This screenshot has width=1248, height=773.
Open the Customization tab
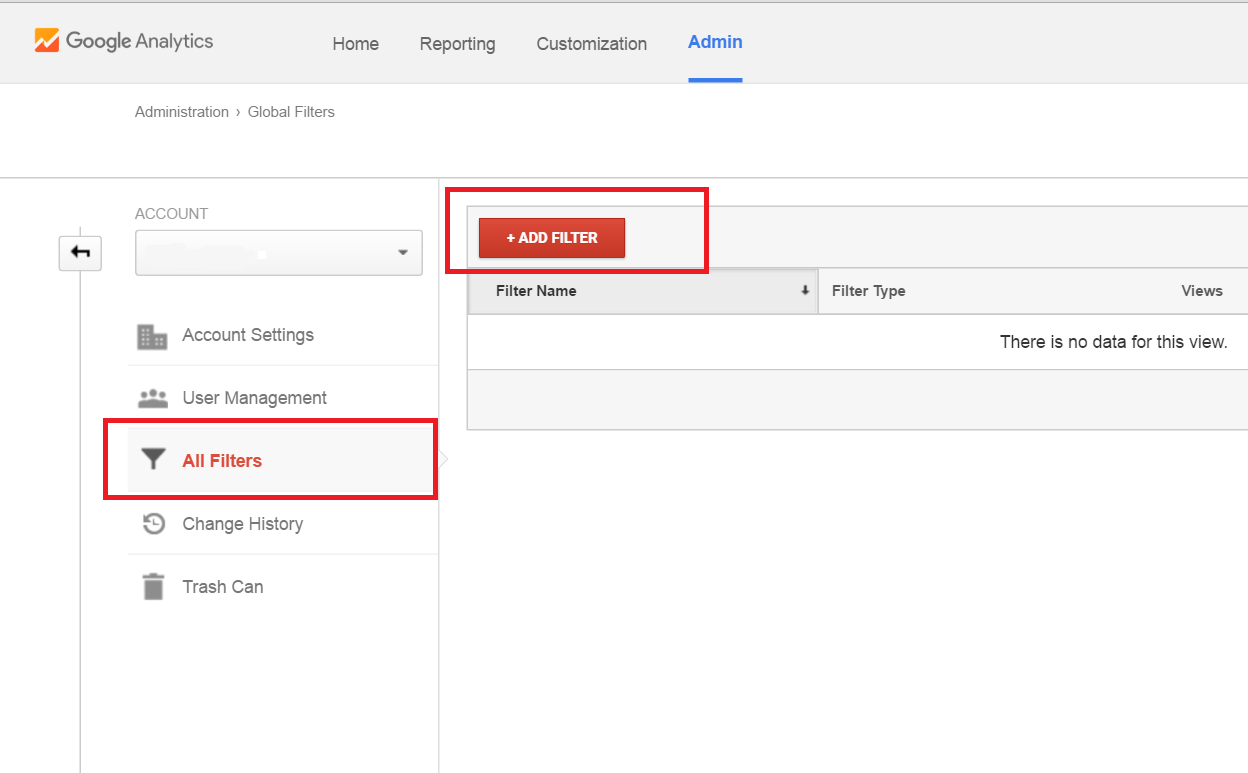click(591, 44)
